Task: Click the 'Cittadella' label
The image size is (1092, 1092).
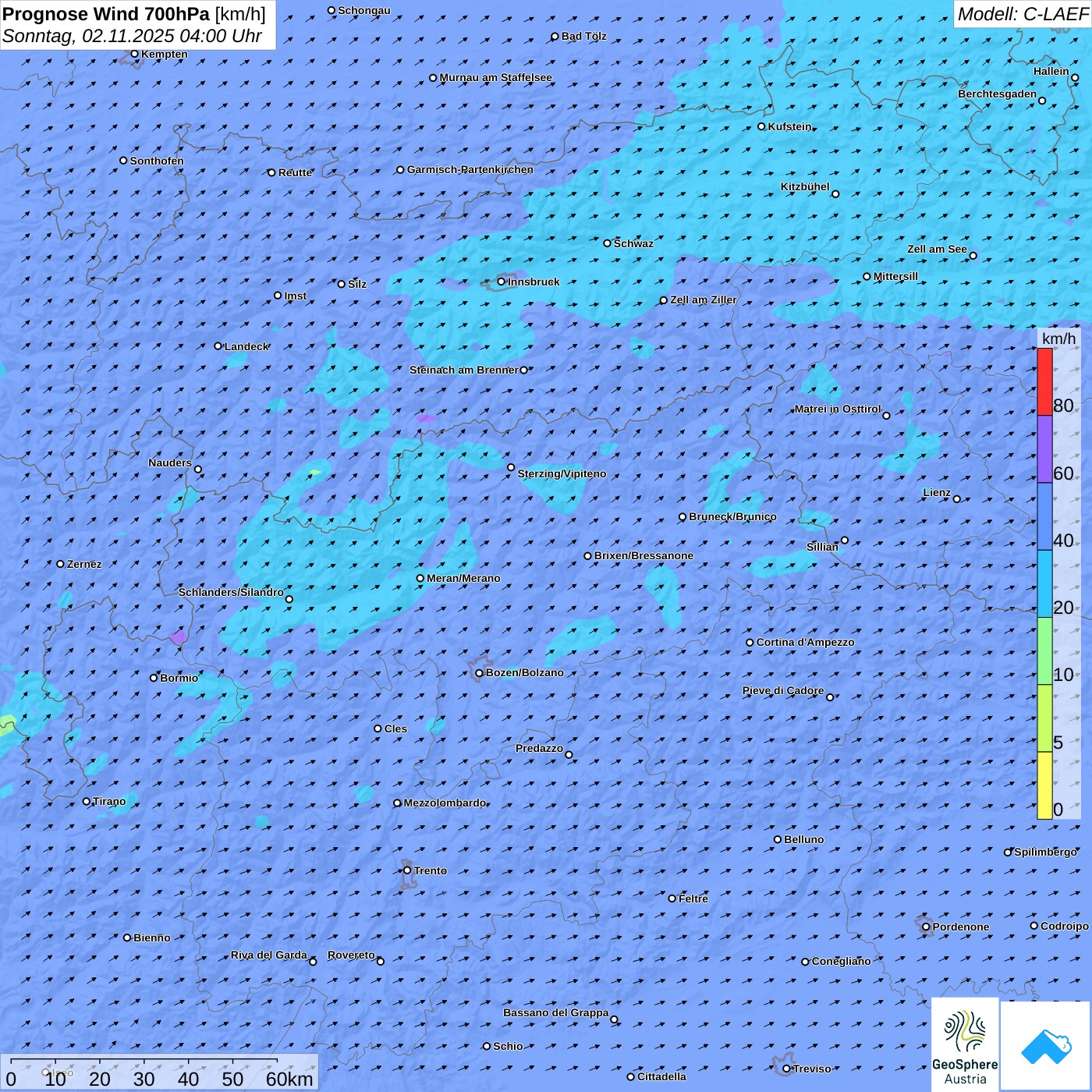Action: click(661, 1076)
